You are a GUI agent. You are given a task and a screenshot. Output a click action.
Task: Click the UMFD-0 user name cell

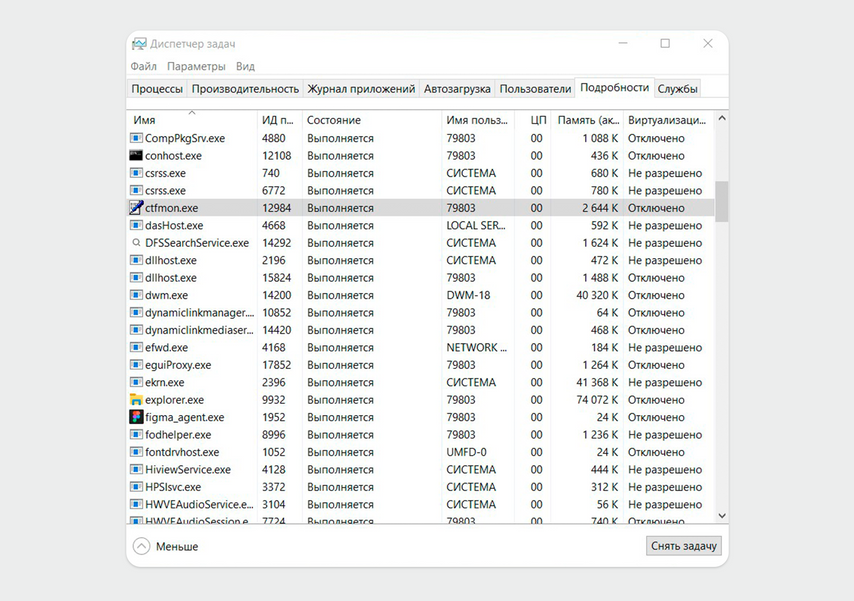466,452
